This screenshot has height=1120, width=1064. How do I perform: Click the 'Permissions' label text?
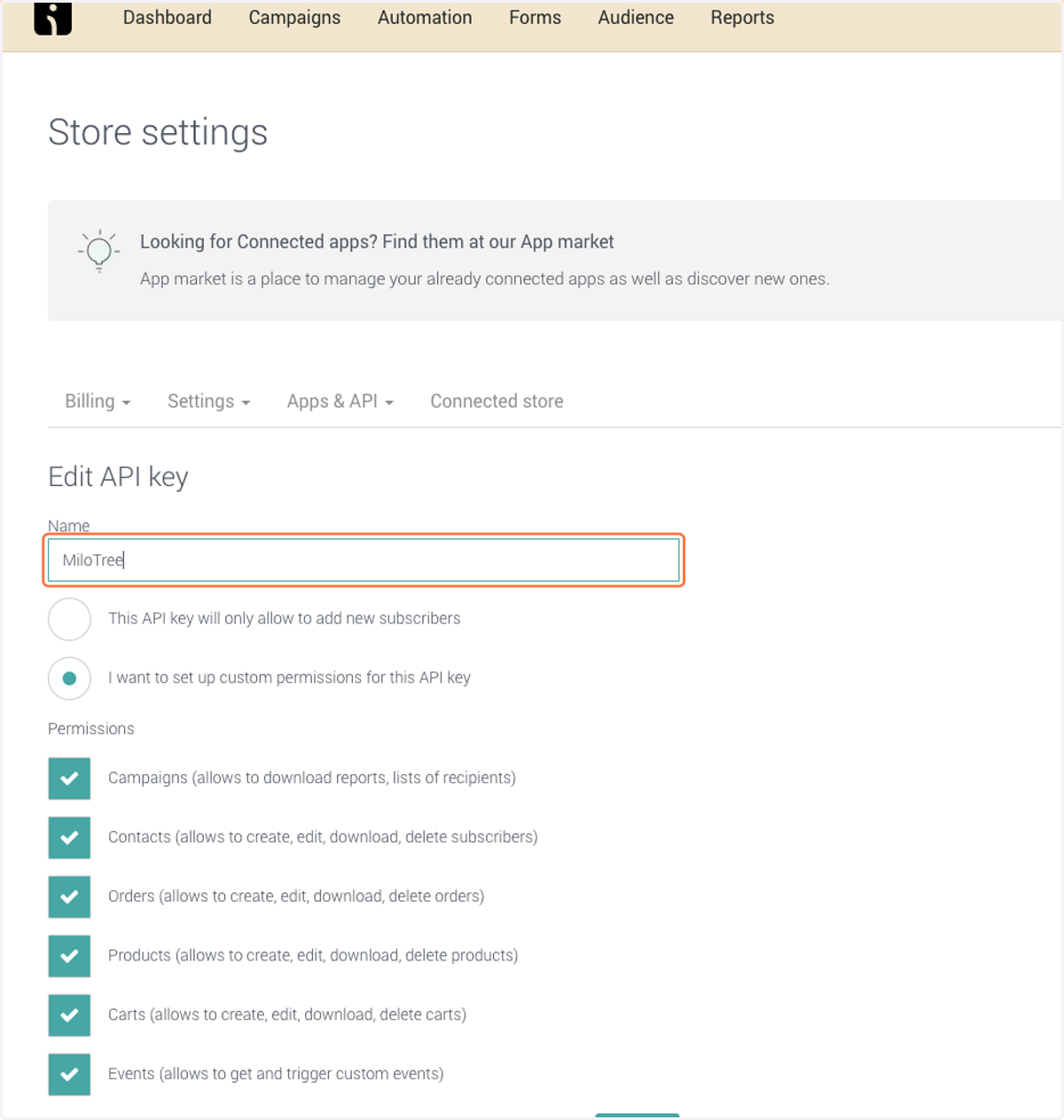pyautogui.click(x=90, y=729)
